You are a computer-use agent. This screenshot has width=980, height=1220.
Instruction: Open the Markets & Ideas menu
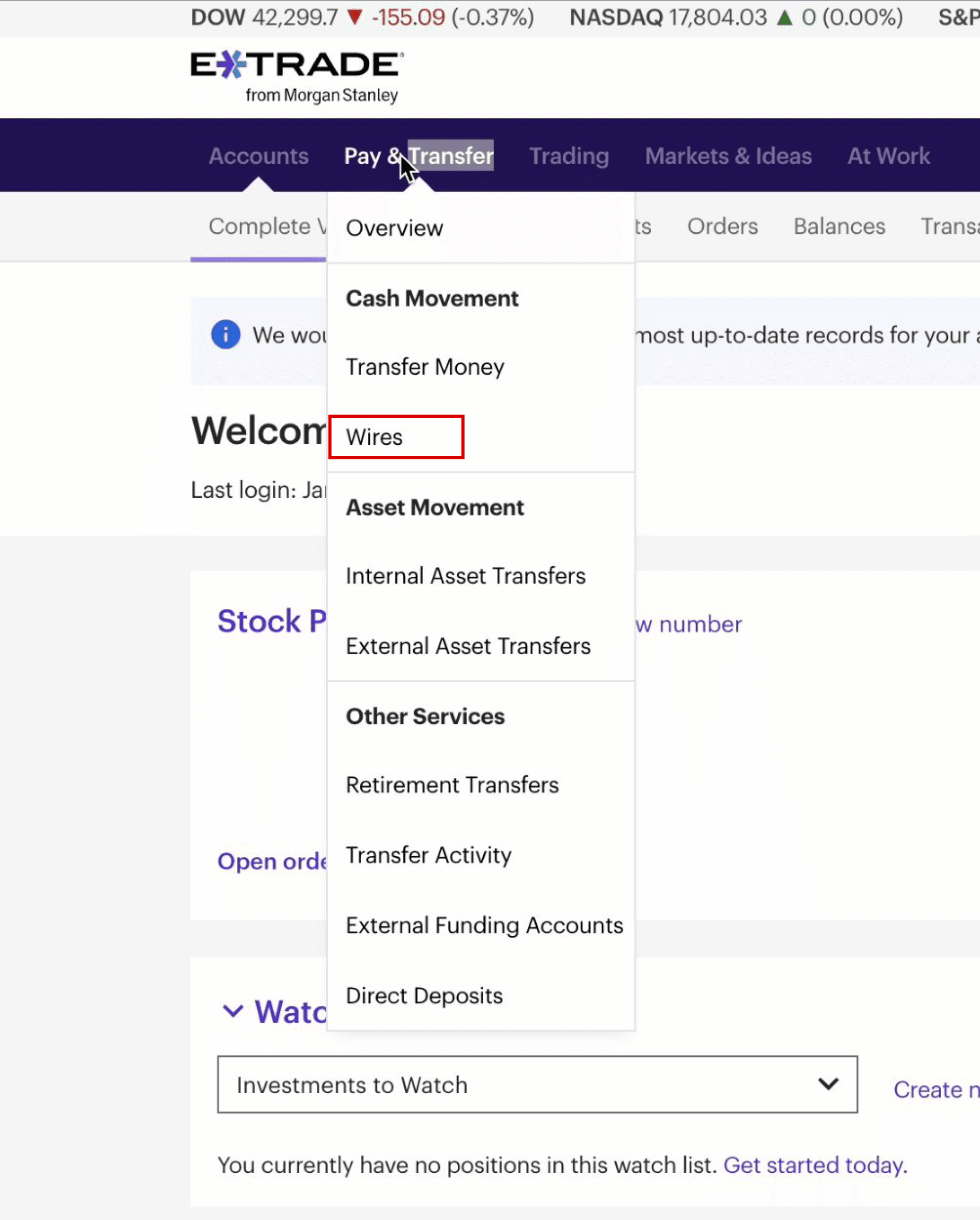click(x=728, y=155)
